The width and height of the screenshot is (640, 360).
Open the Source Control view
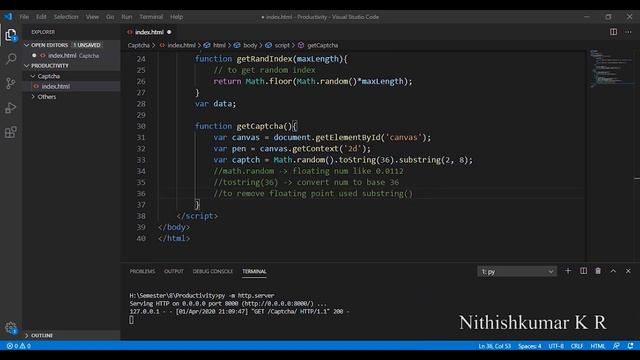pyautogui.click(x=11, y=83)
